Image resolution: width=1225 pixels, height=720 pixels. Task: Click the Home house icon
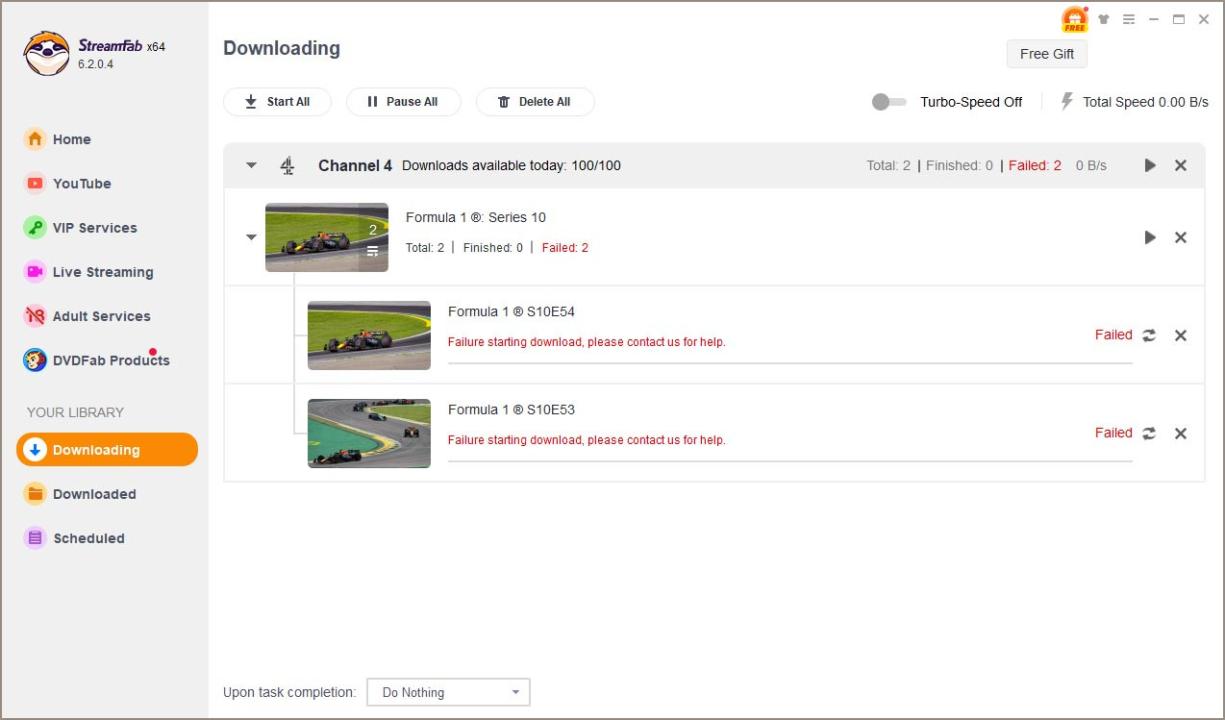pos(35,139)
